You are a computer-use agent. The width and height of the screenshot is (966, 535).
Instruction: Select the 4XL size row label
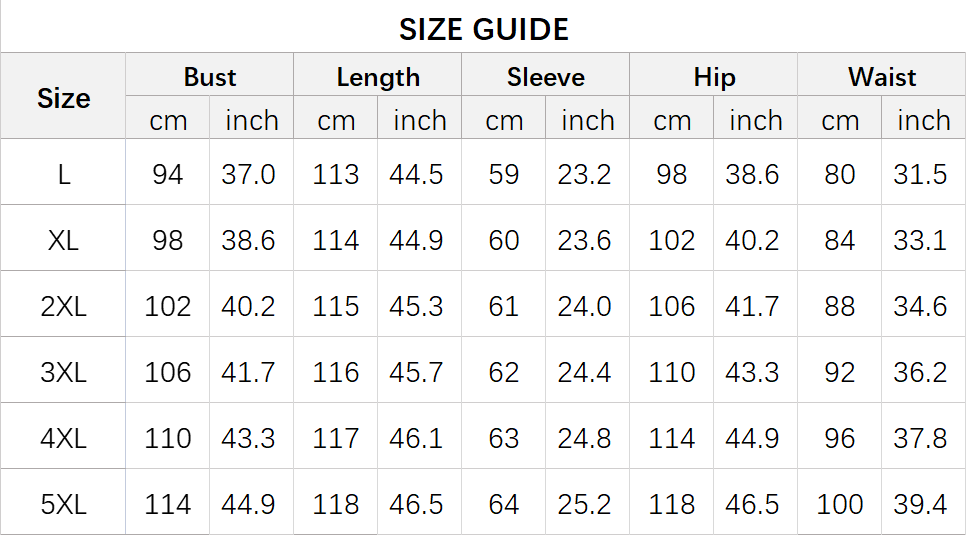click(63, 438)
